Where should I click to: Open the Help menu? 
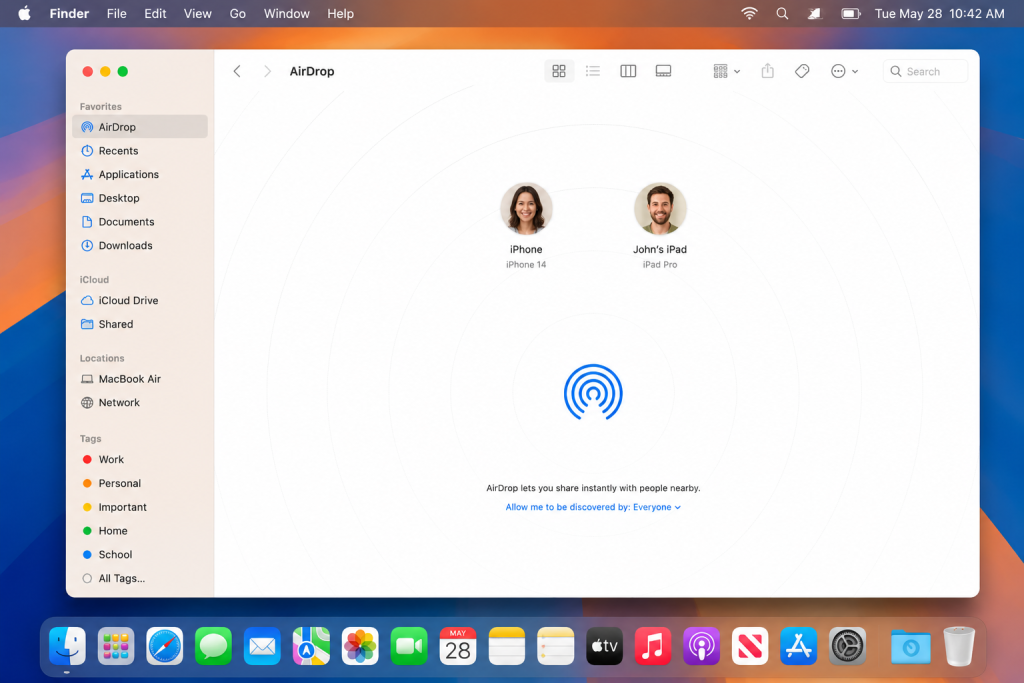[x=340, y=14]
